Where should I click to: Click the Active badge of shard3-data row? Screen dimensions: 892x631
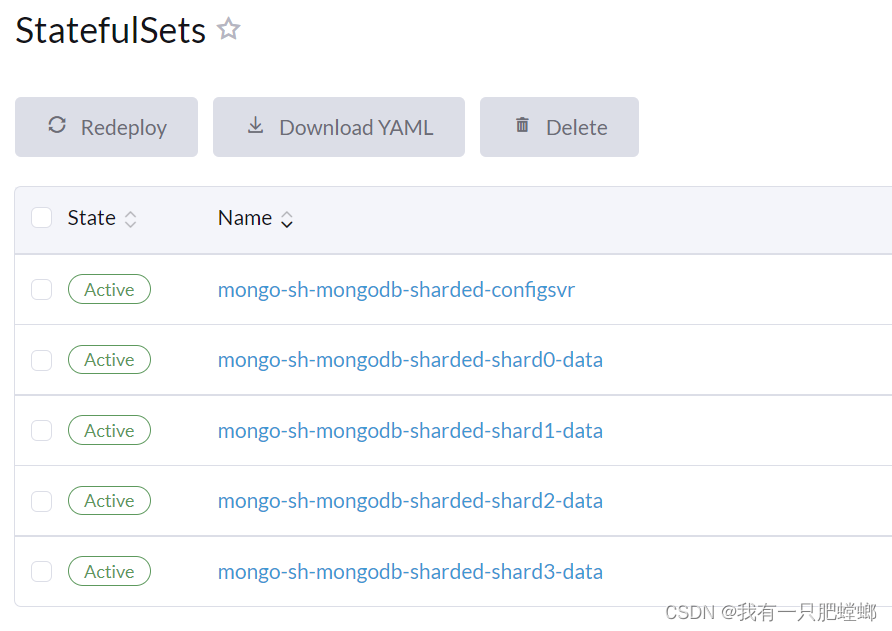(109, 572)
